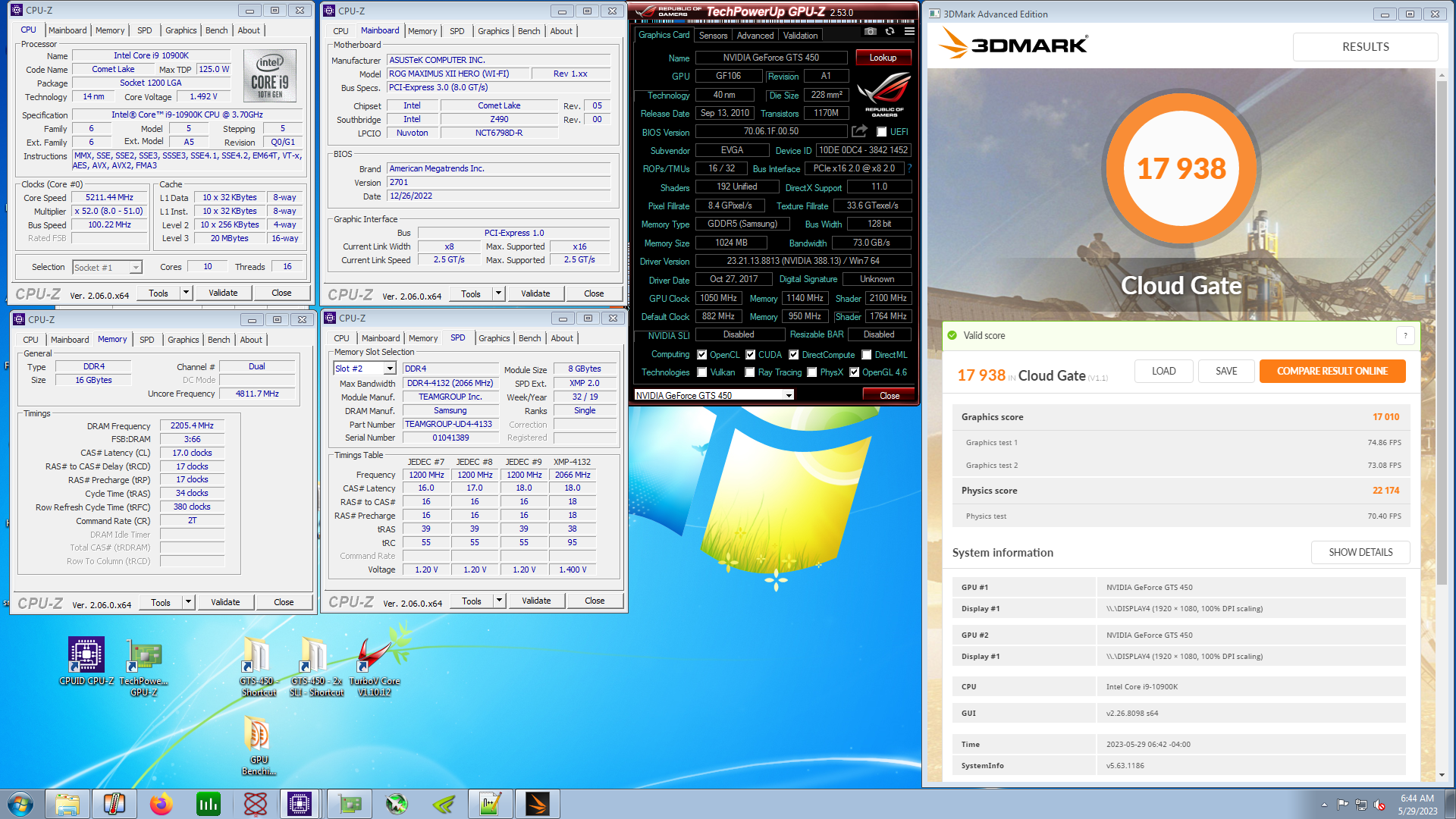Switch to GPU-Z via graphics card taskbar icon
The width and height of the screenshot is (1456, 819).
coord(350,804)
